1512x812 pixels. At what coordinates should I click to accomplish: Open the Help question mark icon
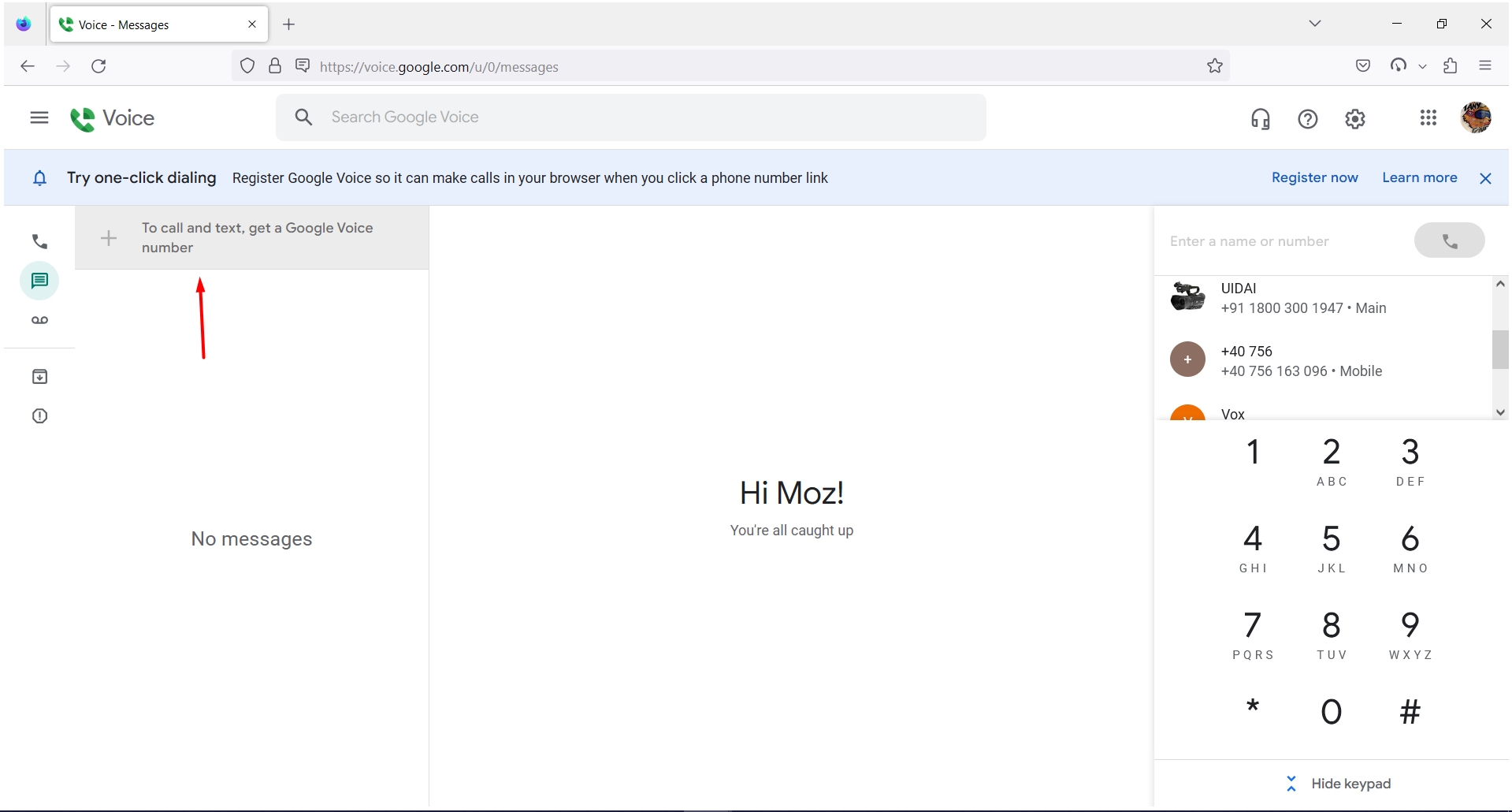click(1307, 118)
